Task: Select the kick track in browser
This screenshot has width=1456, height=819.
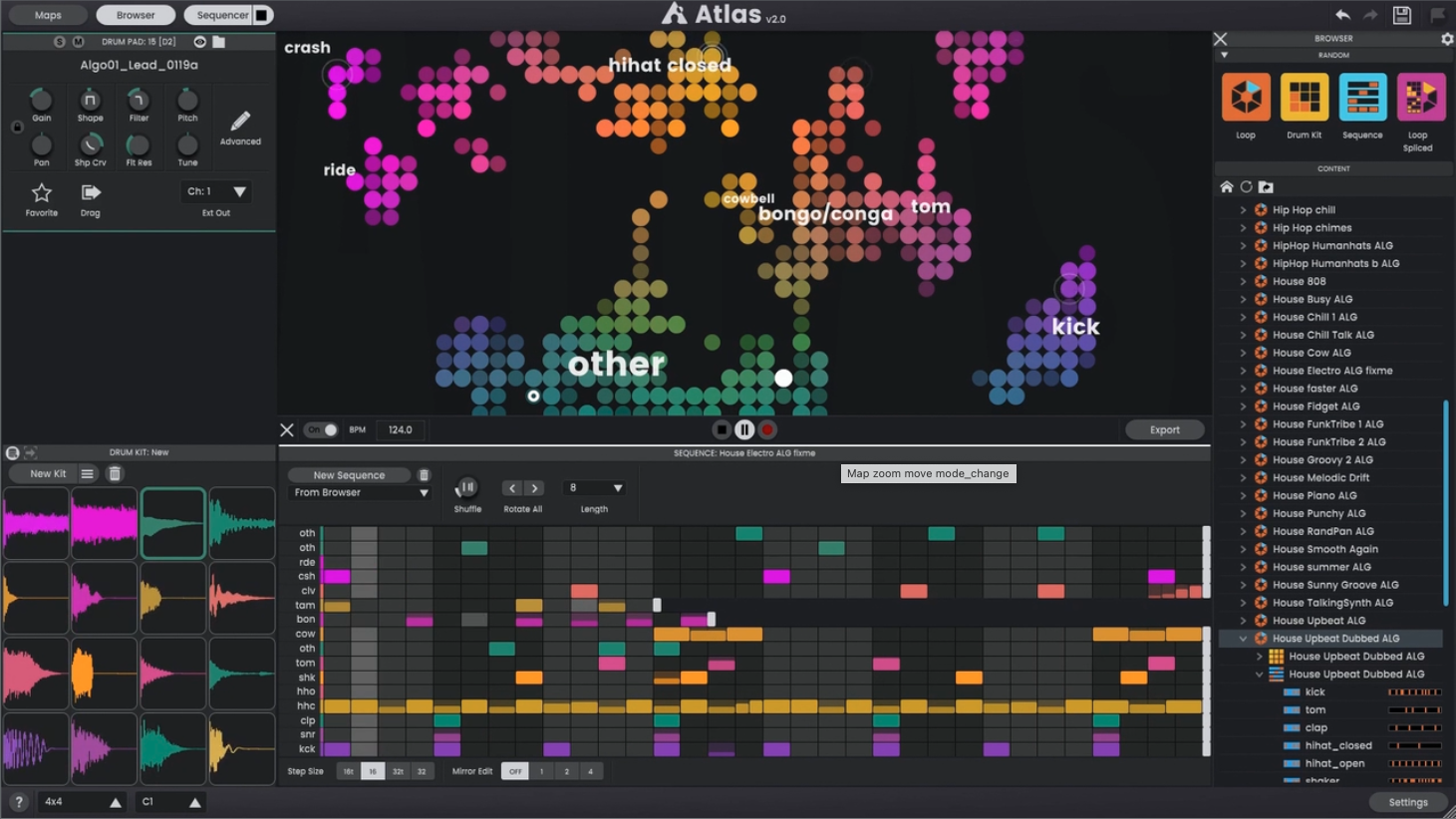Action: pyautogui.click(x=1314, y=692)
